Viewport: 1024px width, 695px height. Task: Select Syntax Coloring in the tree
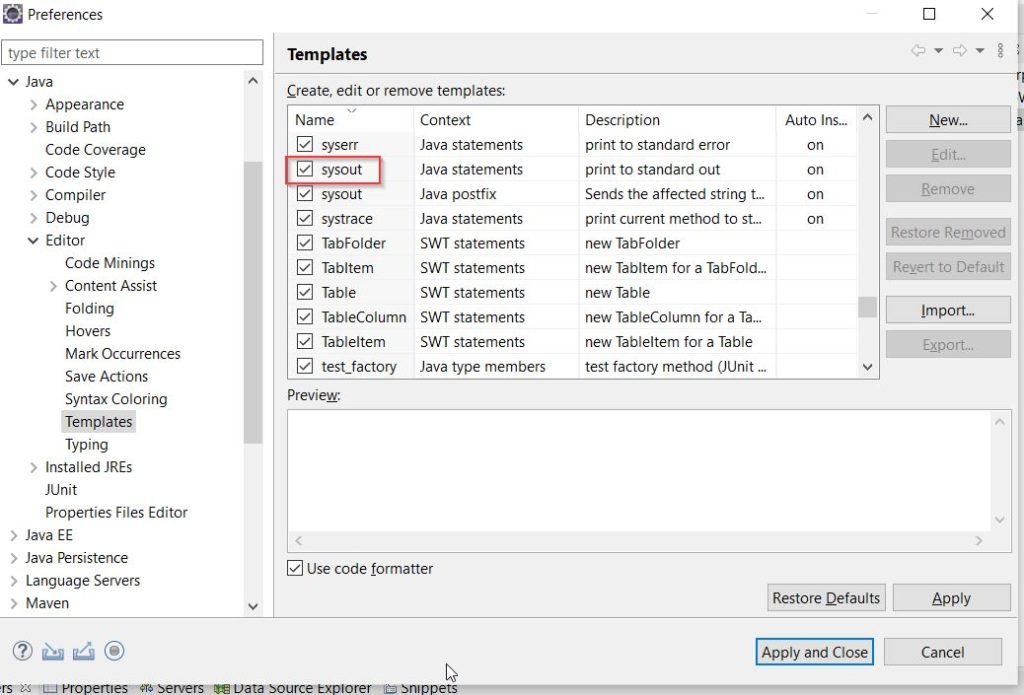pyautogui.click(x=116, y=399)
